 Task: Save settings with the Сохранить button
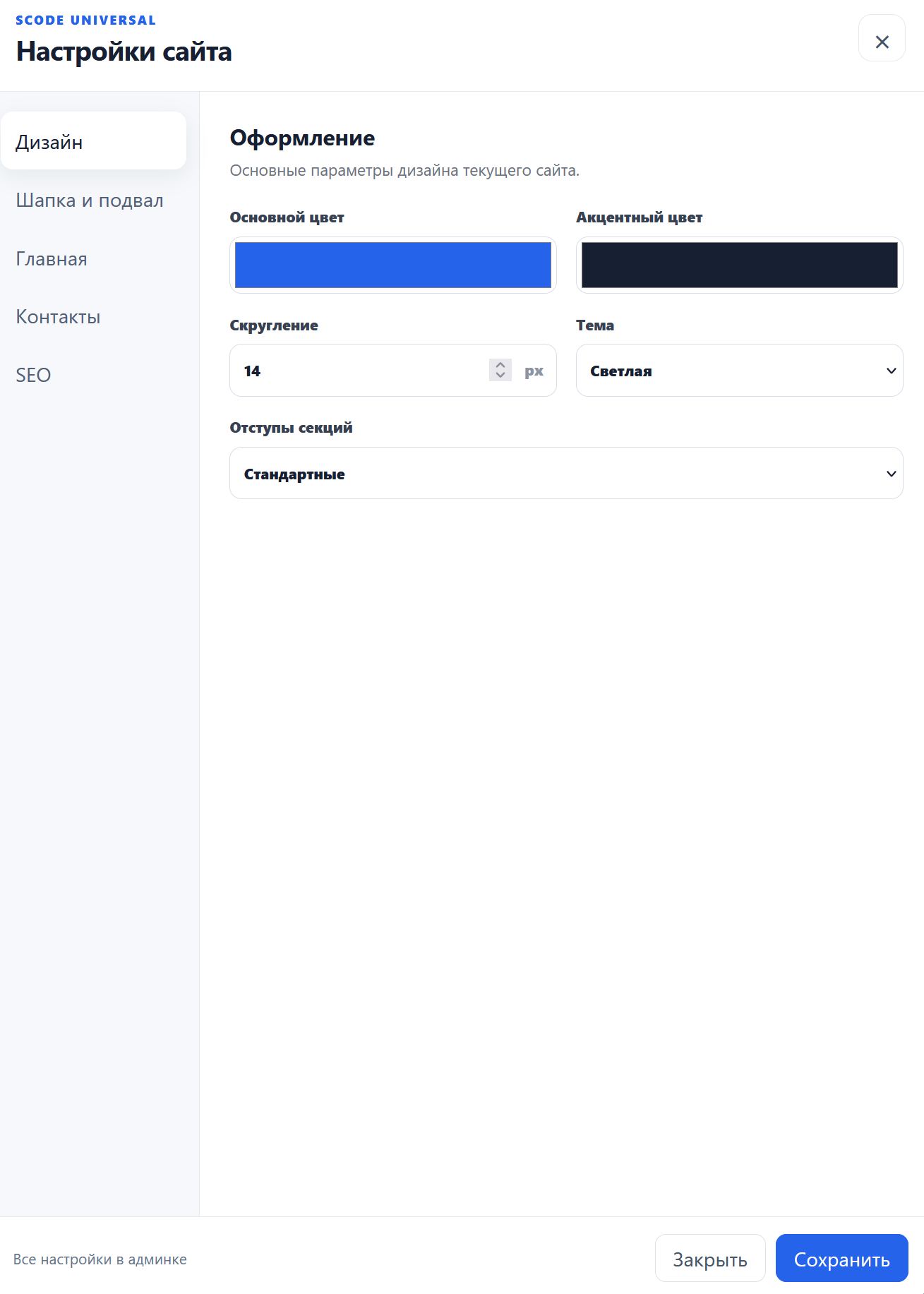point(842,1258)
